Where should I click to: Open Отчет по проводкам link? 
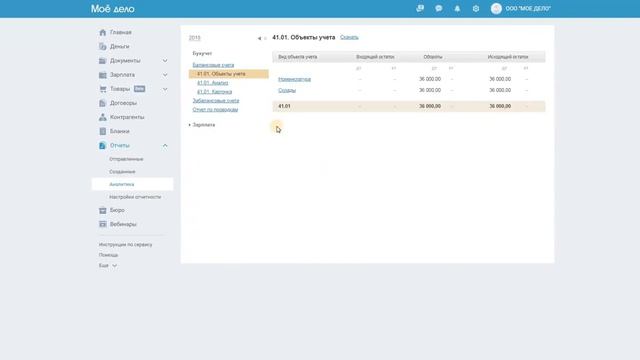pyautogui.click(x=215, y=109)
